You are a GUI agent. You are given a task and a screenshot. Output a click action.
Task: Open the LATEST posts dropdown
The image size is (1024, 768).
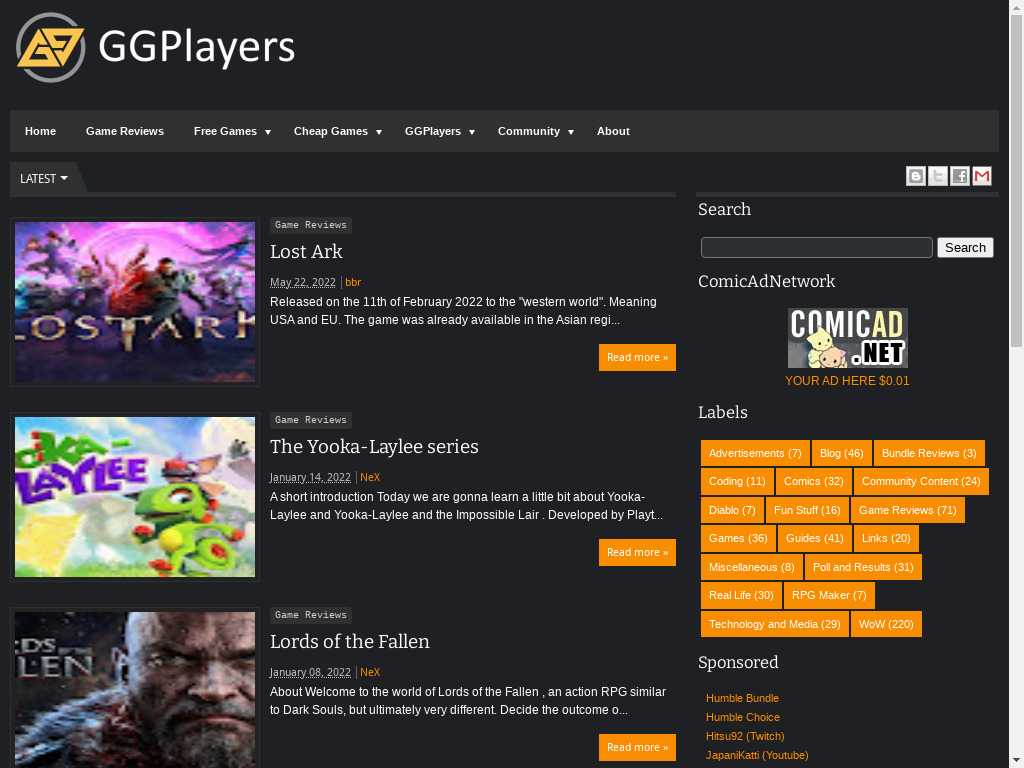coord(44,178)
